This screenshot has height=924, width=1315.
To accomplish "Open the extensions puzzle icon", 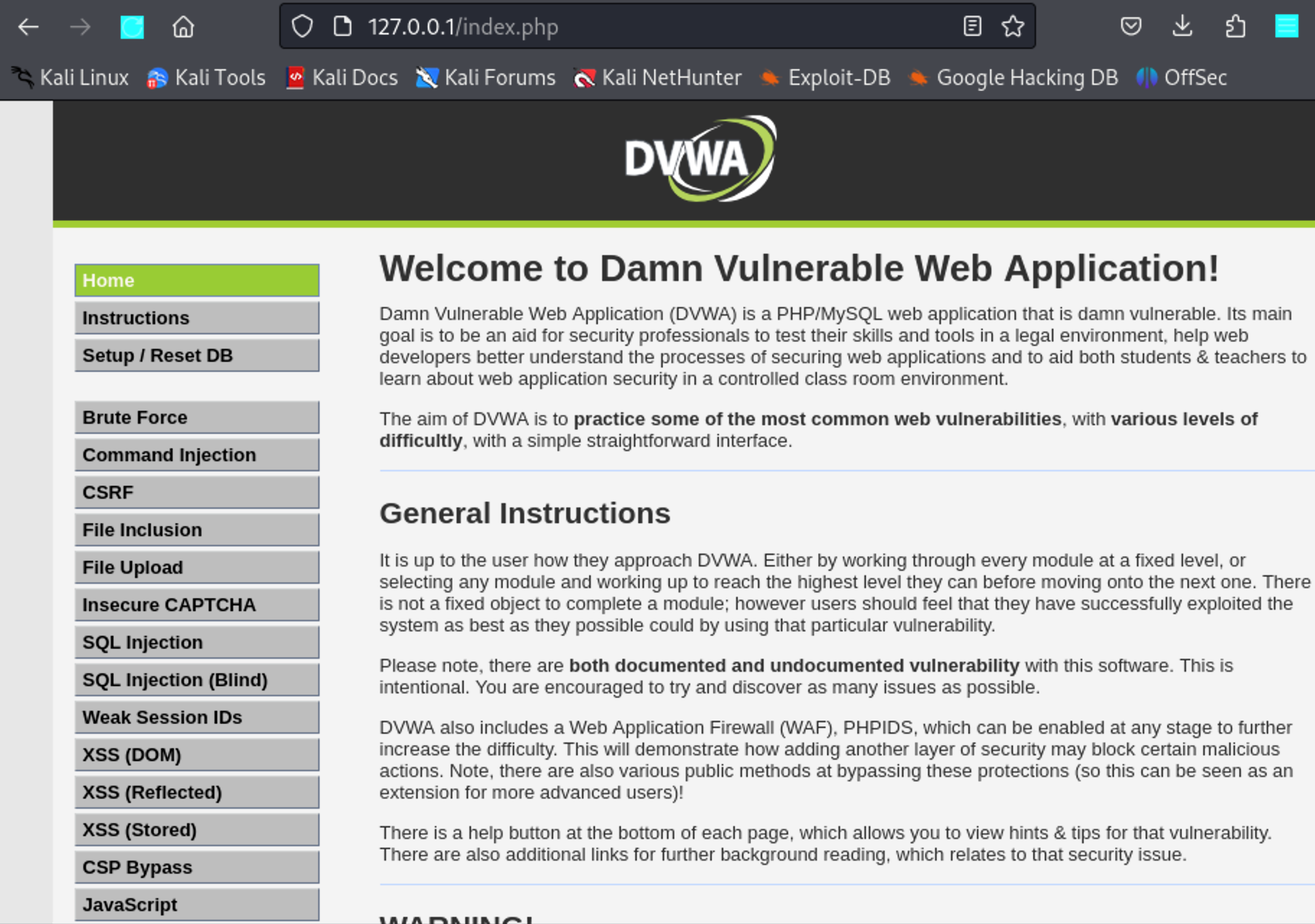I will 1235,26.
